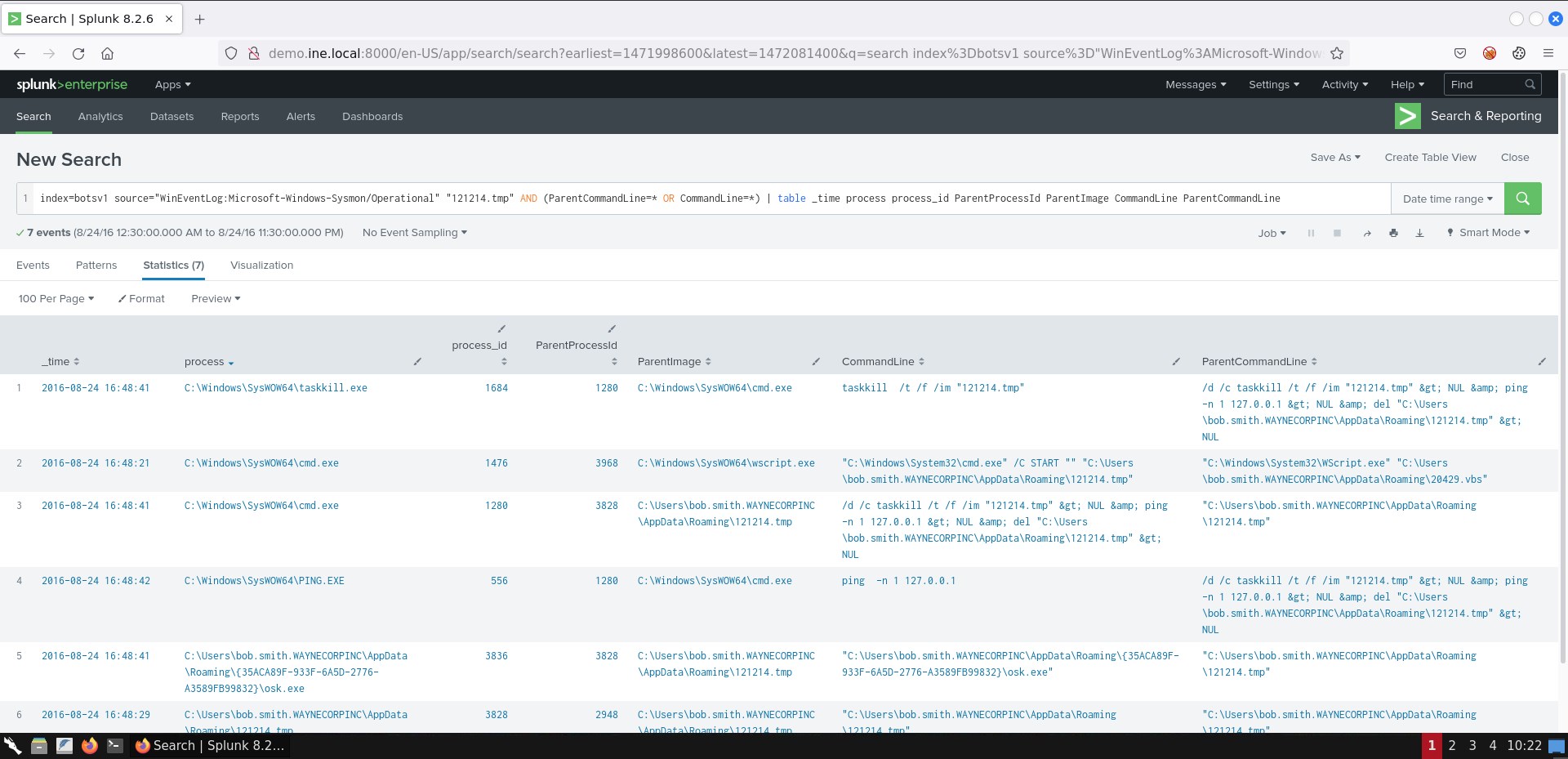Viewport: 1568px width, 759px height.
Task: Pause the running search job
Action: pyautogui.click(x=1311, y=233)
